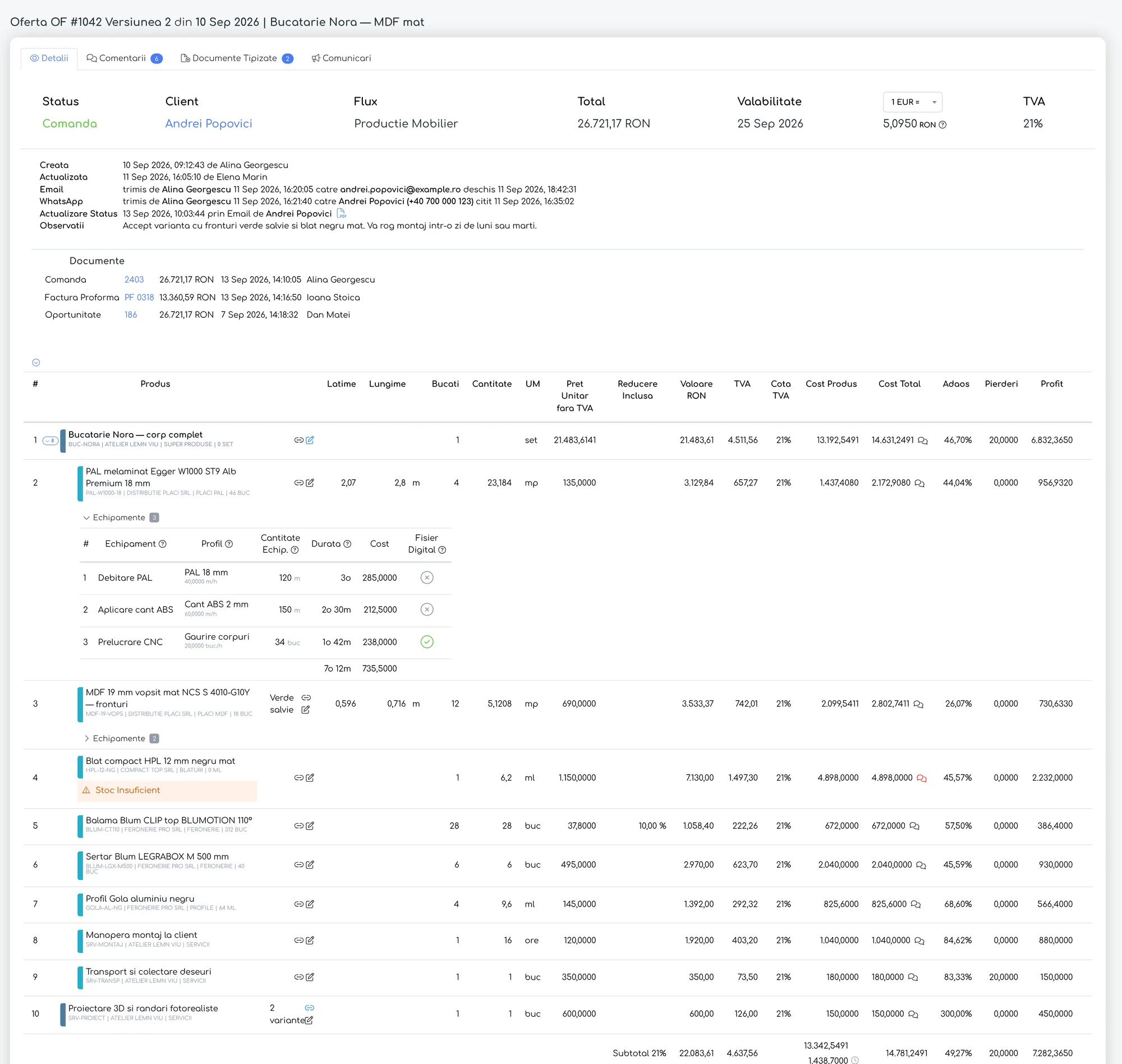Click Echipament column help icon
The height and width of the screenshot is (1064, 1122).
click(x=163, y=544)
